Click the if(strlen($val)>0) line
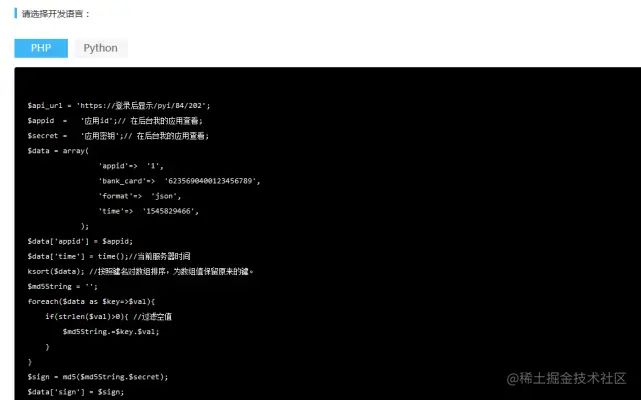This screenshot has width=641, height=400. click(x=108, y=317)
